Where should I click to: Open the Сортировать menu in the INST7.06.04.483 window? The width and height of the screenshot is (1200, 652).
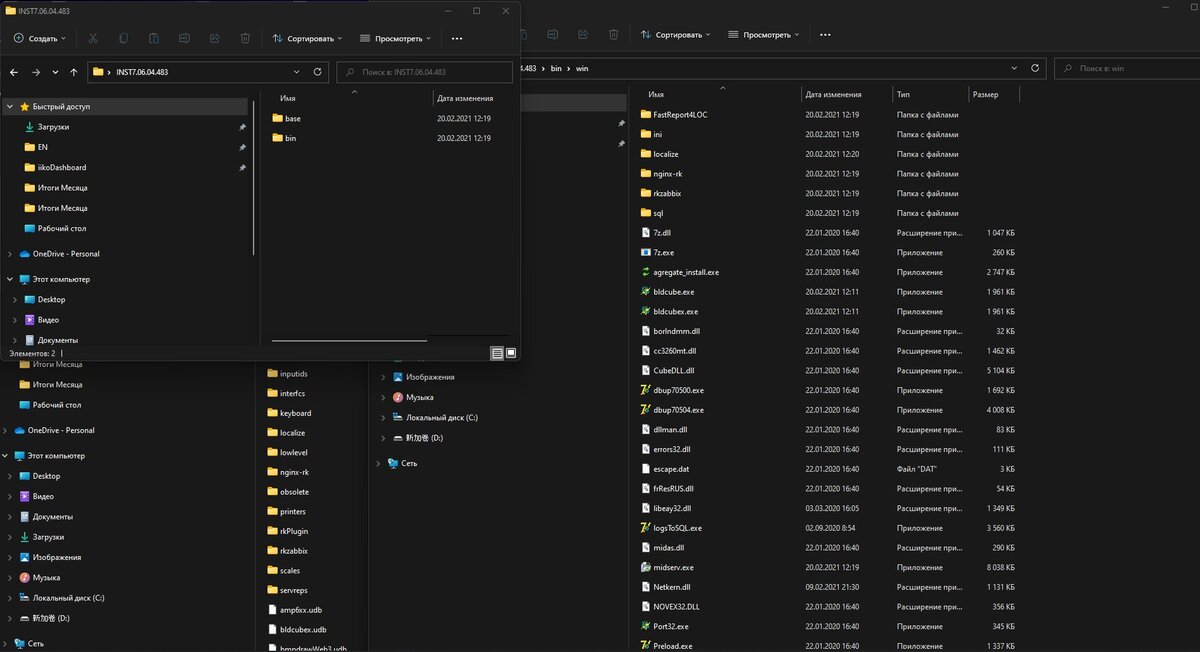[307, 38]
